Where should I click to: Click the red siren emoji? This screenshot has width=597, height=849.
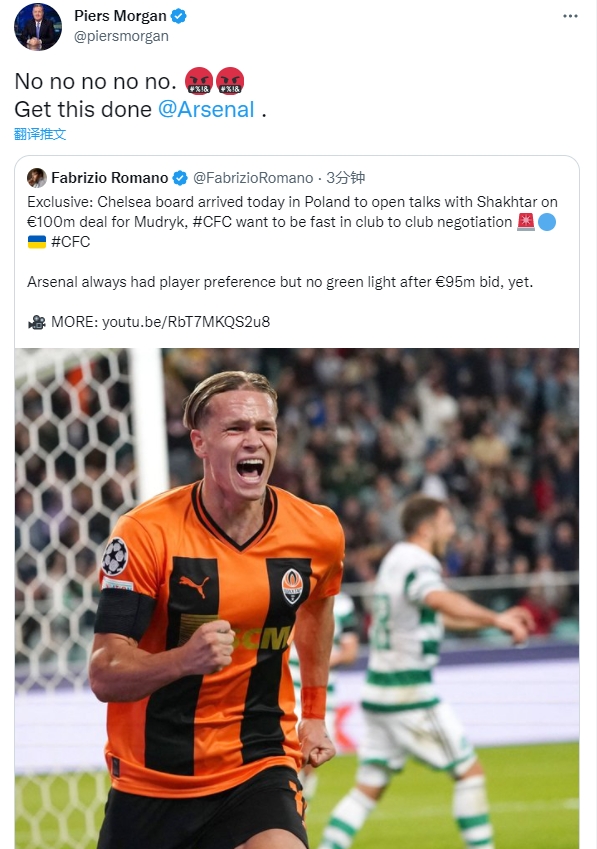[x=526, y=222]
